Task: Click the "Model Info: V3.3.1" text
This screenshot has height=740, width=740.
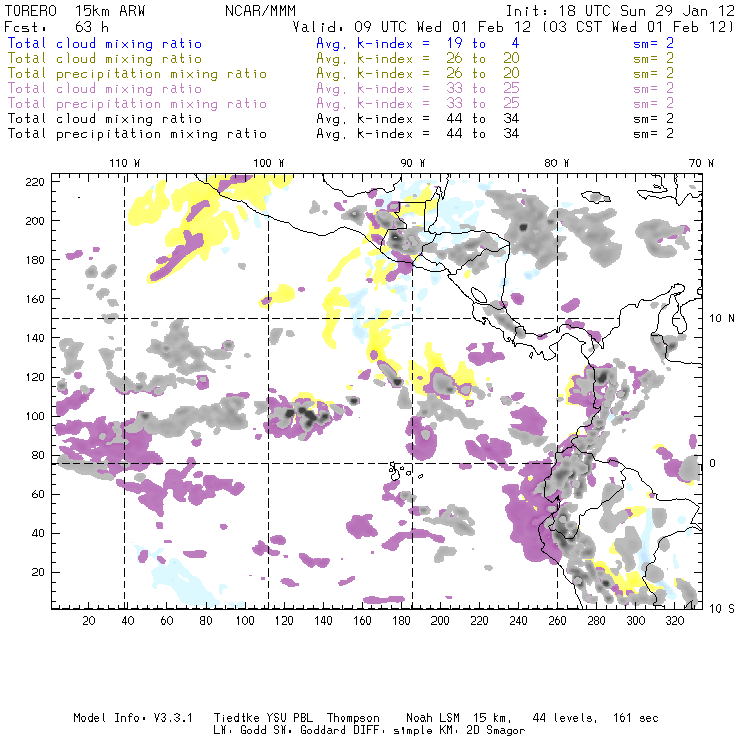Action: pos(133,718)
